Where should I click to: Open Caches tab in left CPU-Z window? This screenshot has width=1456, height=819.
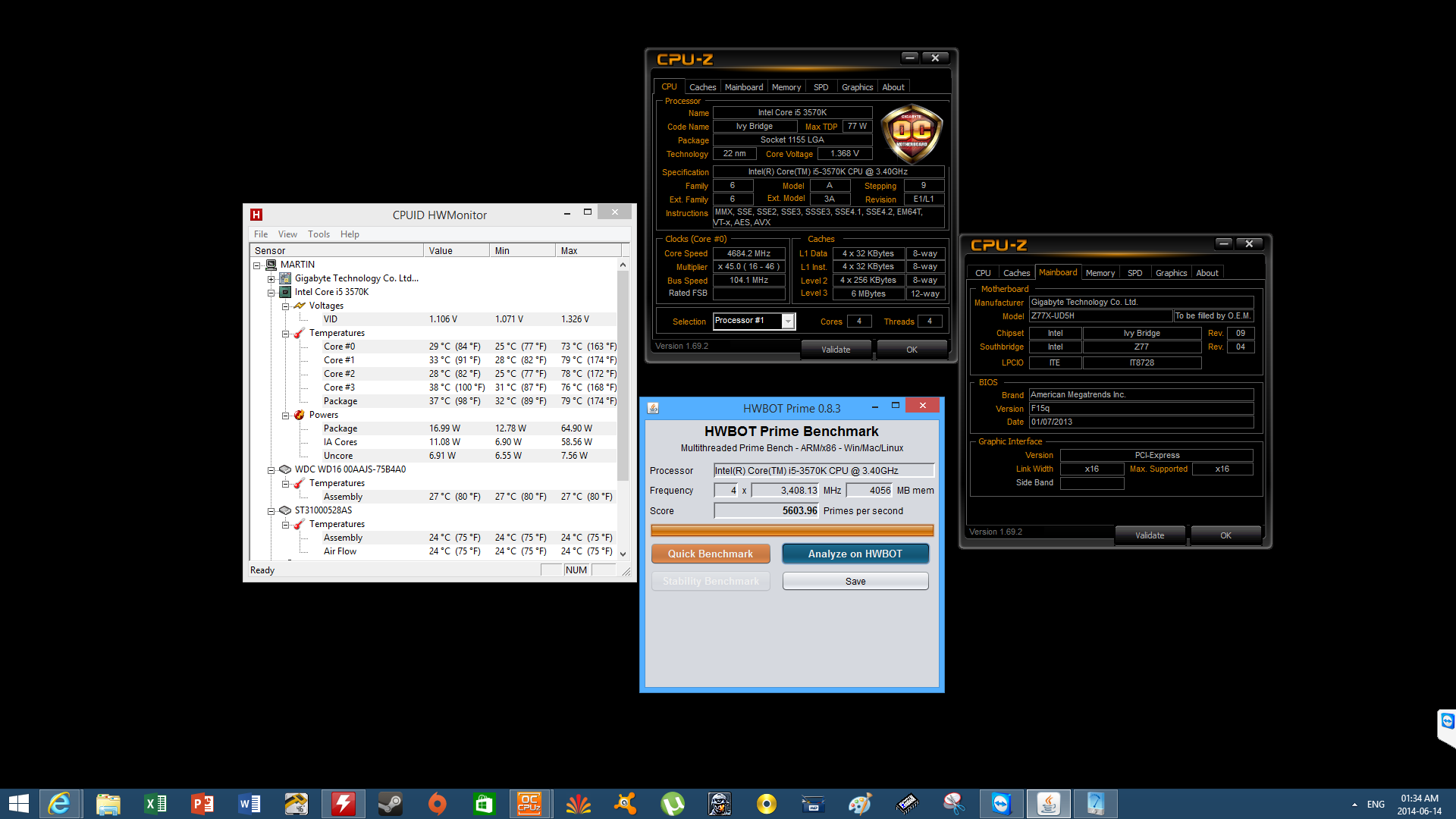(x=702, y=87)
